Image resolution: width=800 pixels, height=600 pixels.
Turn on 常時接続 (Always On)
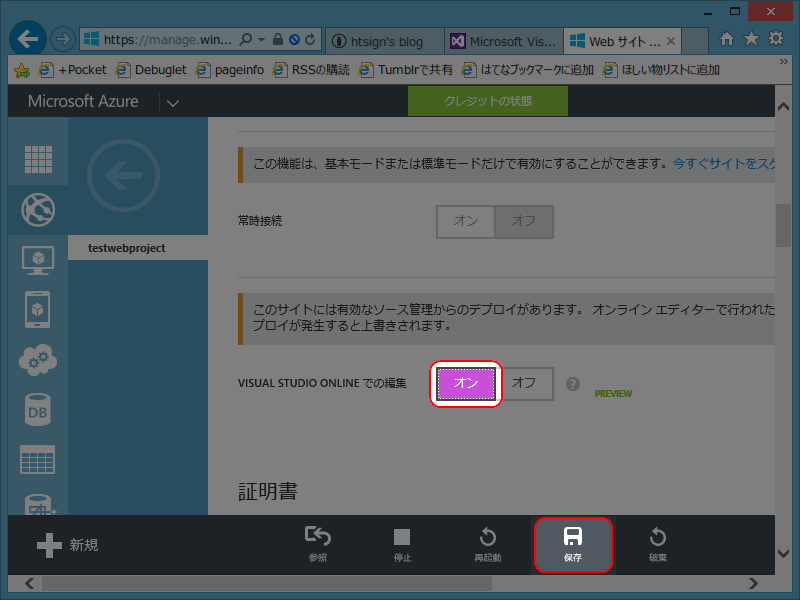[x=465, y=222]
